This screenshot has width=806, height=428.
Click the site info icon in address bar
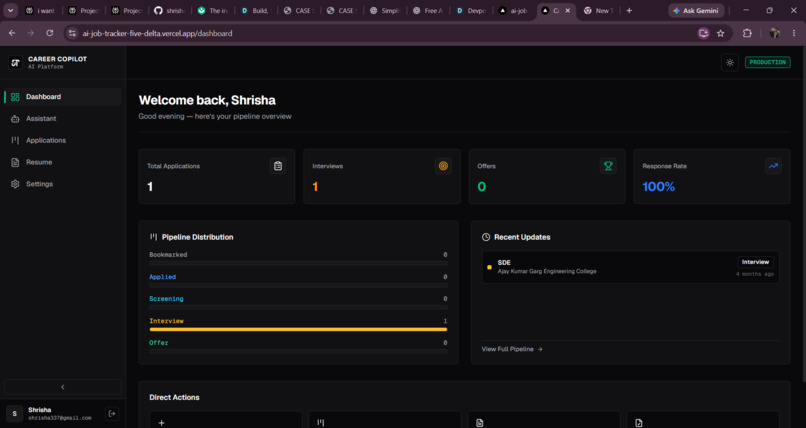(x=72, y=33)
